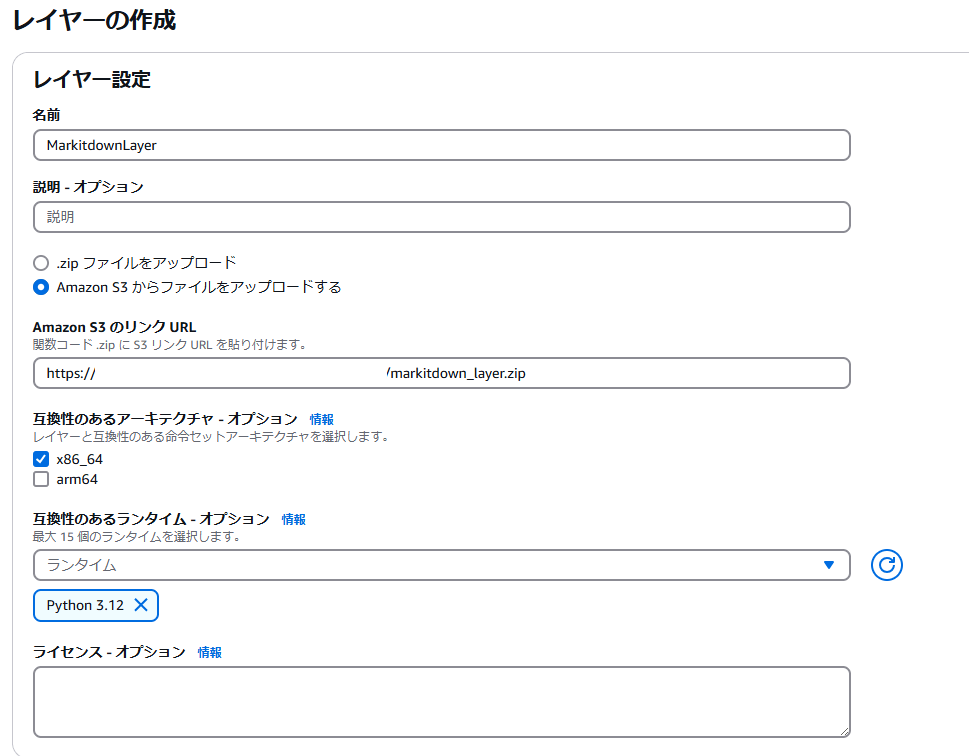This screenshot has width=969, height=756.
Task: Click inside the license text area
Action: [x=440, y=700]
